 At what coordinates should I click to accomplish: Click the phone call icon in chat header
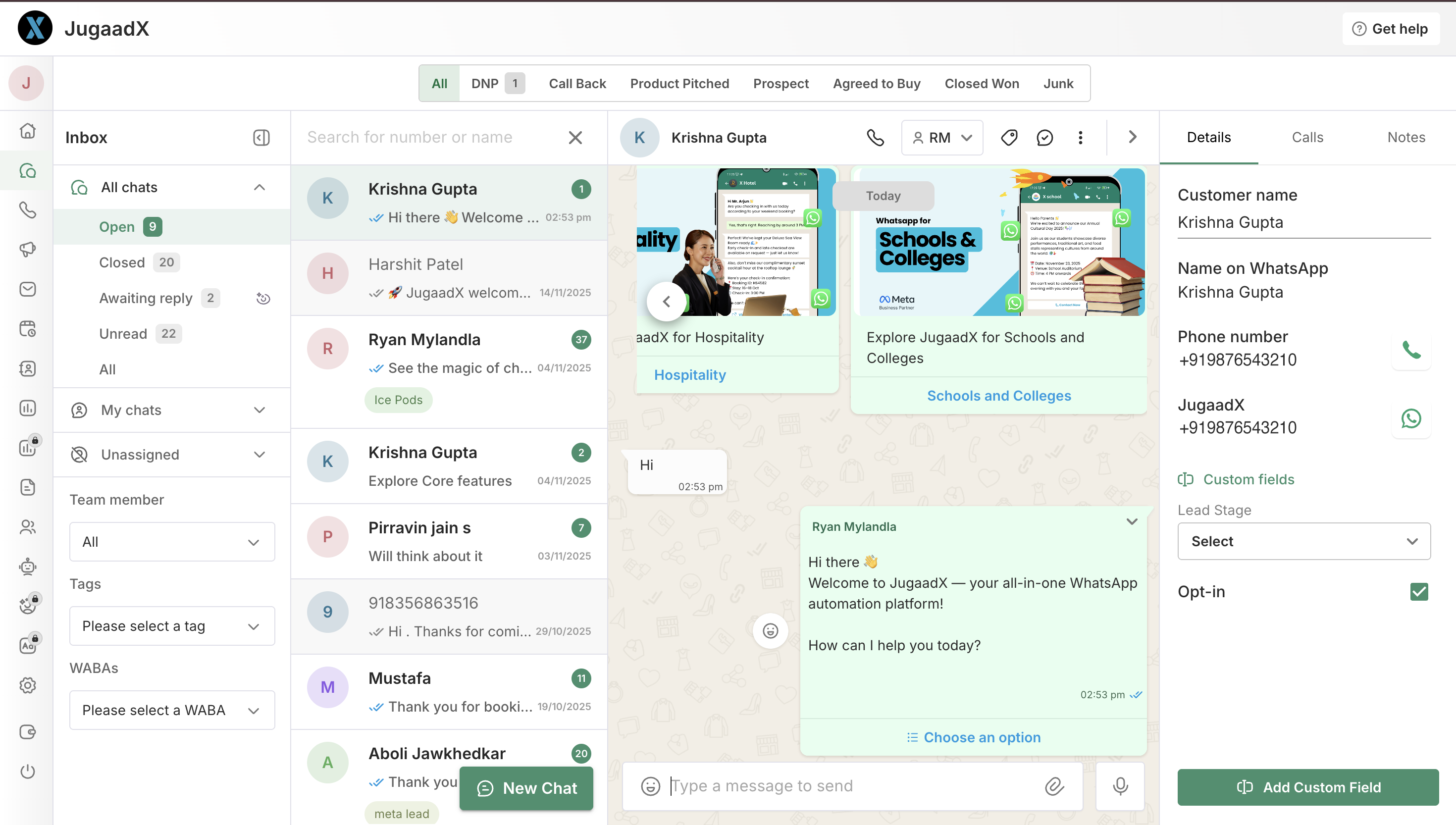[875, 138]
